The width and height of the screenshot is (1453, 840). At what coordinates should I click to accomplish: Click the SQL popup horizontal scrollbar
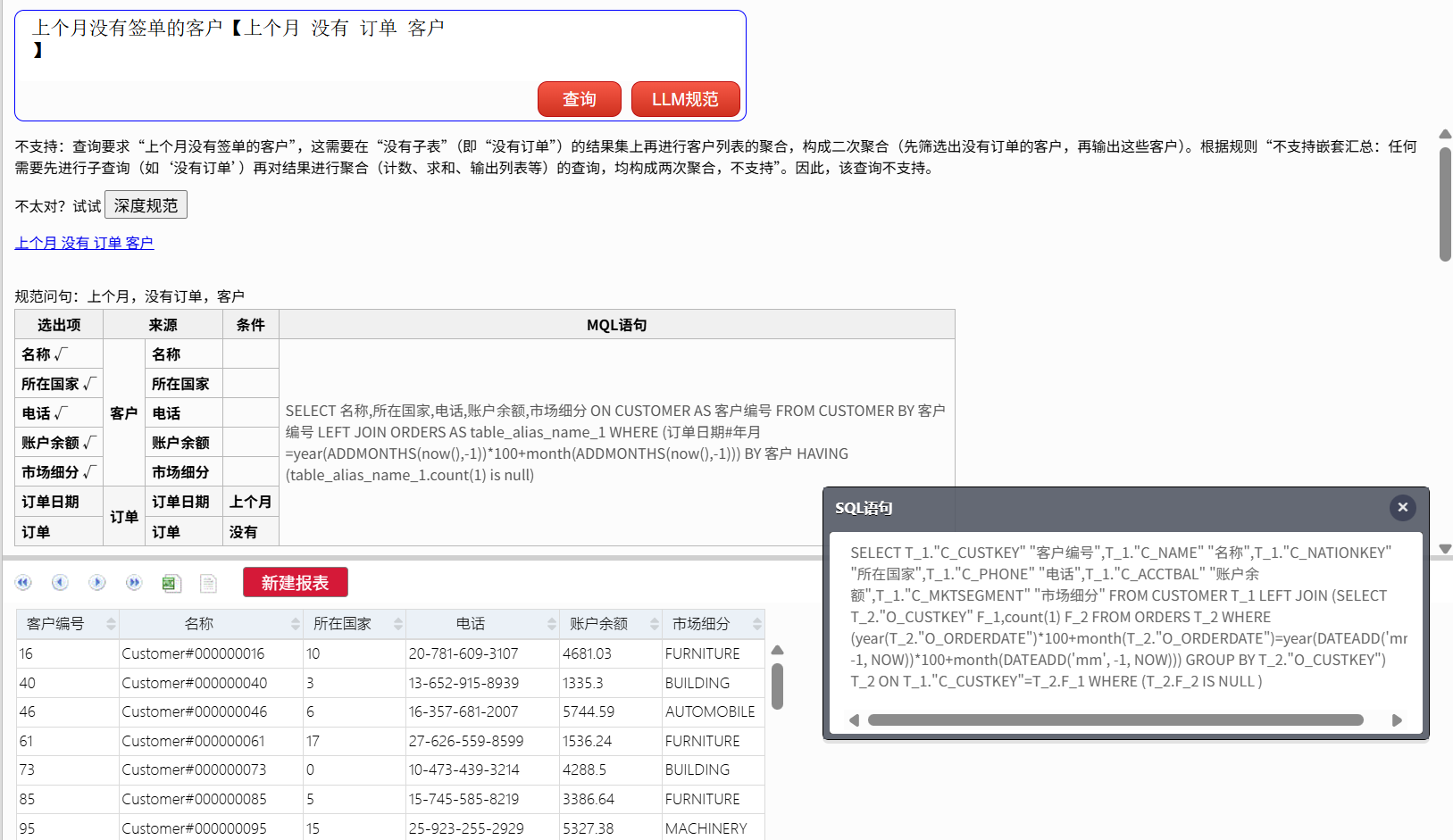(x=1115, y=719)
